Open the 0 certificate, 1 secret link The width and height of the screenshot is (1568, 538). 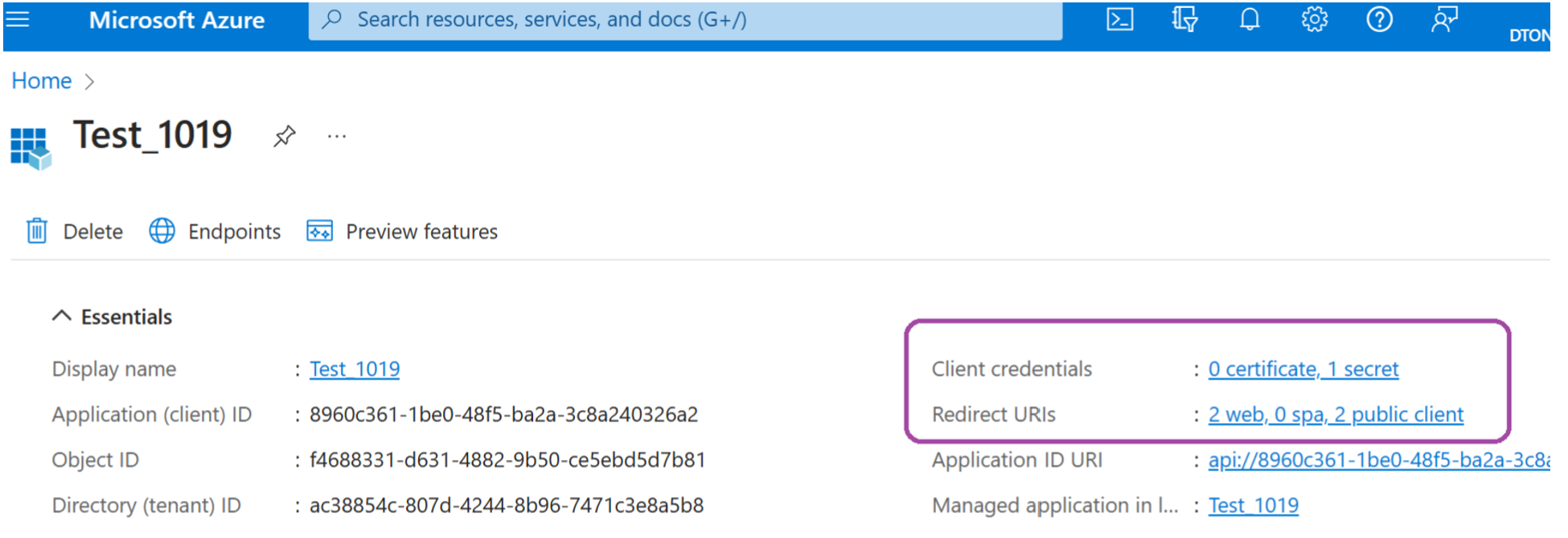coord(1303,369)
